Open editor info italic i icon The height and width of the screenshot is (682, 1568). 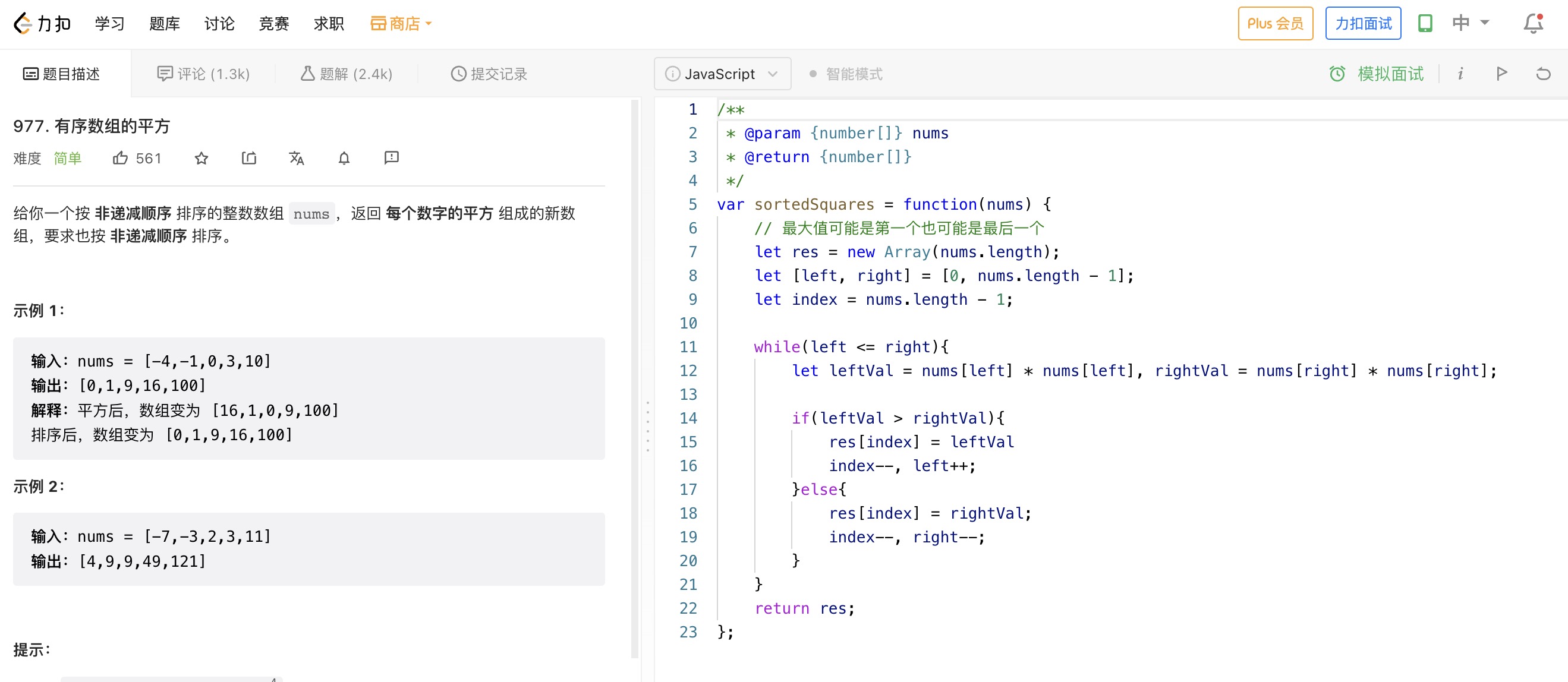click(1460, 74)
